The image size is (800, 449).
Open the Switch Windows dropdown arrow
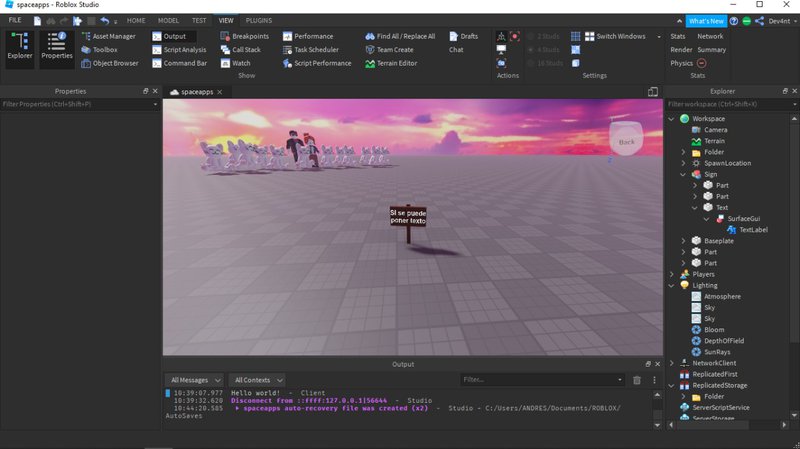point(659,37)
